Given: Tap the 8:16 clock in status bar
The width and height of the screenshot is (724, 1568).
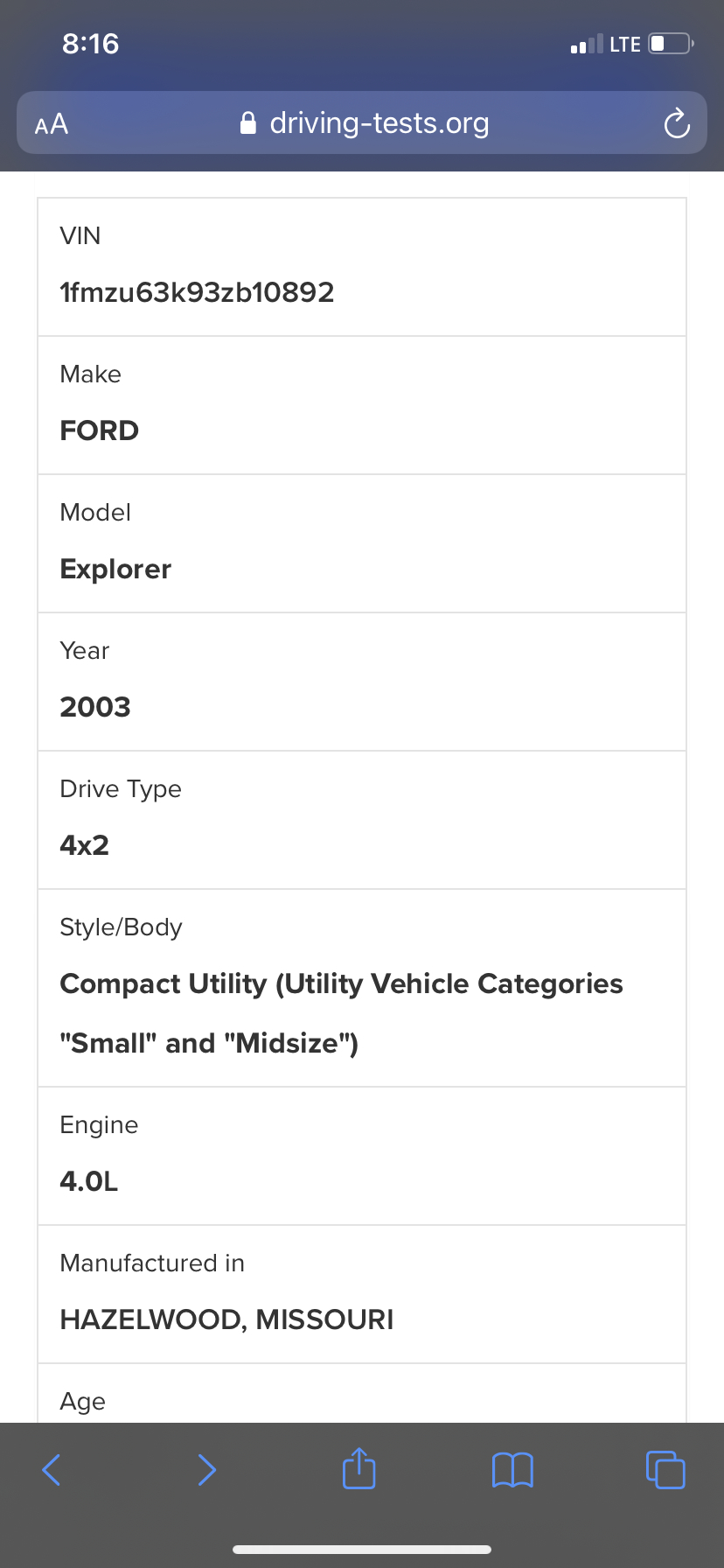Looking at the screenshot, I should click(90, 44).
